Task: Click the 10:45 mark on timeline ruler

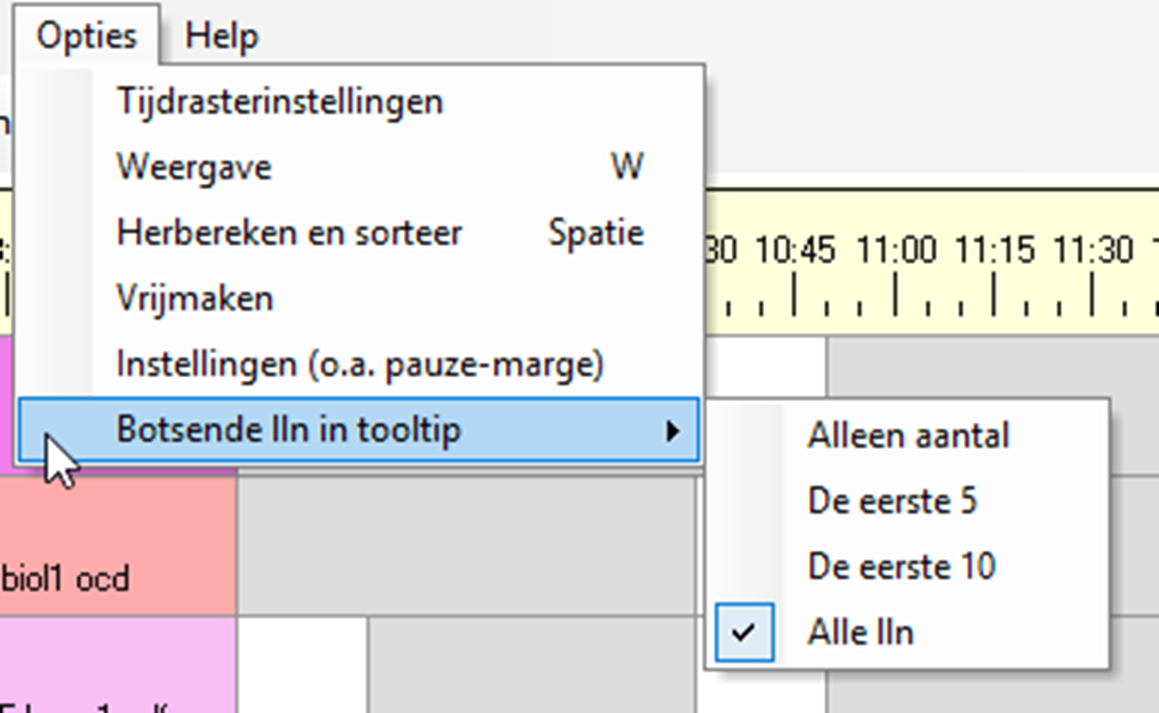Action: 795,250
